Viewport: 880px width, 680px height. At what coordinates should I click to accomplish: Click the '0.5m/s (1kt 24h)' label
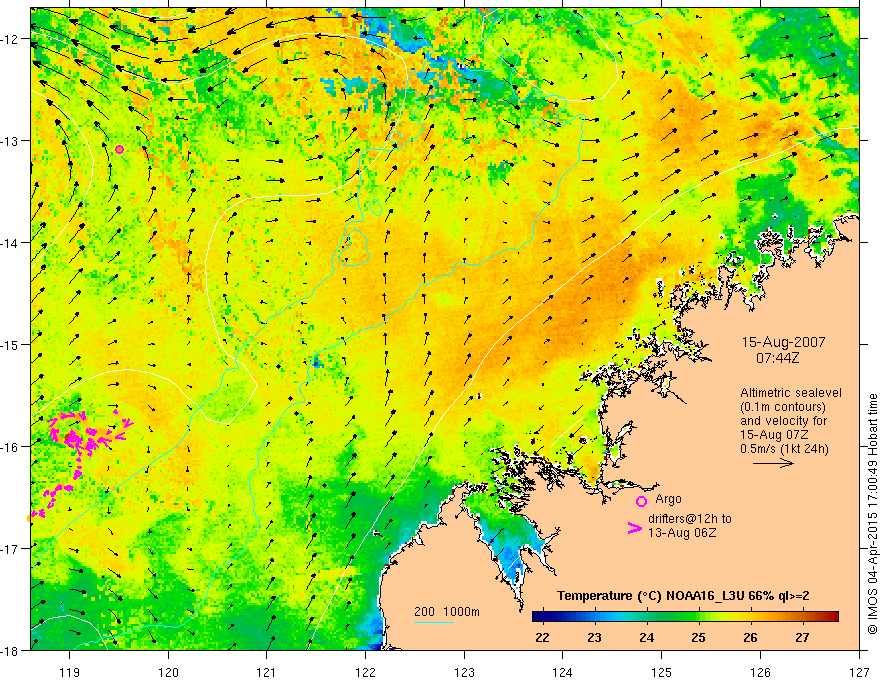(x=784, y=448)
